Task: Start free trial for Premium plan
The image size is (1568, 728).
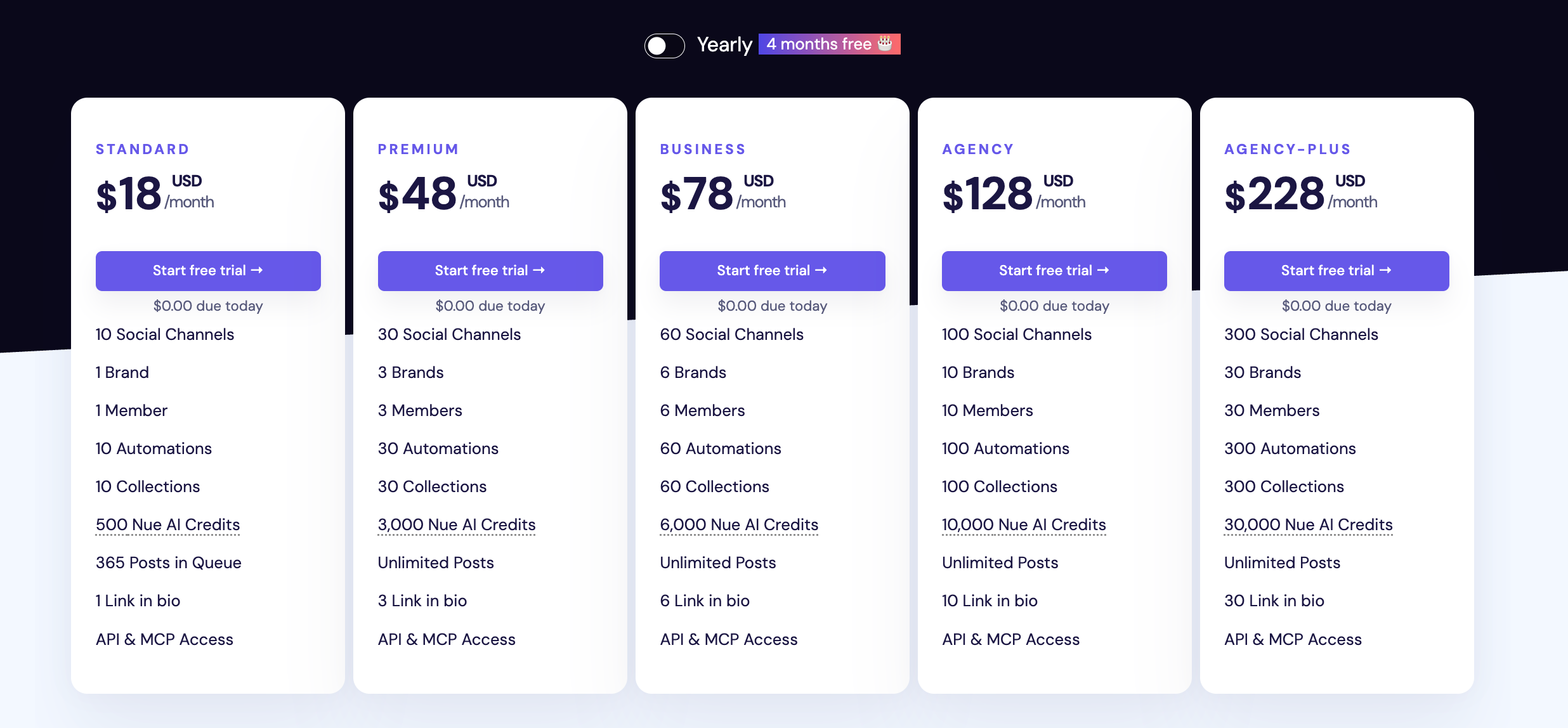Action: 490,271
